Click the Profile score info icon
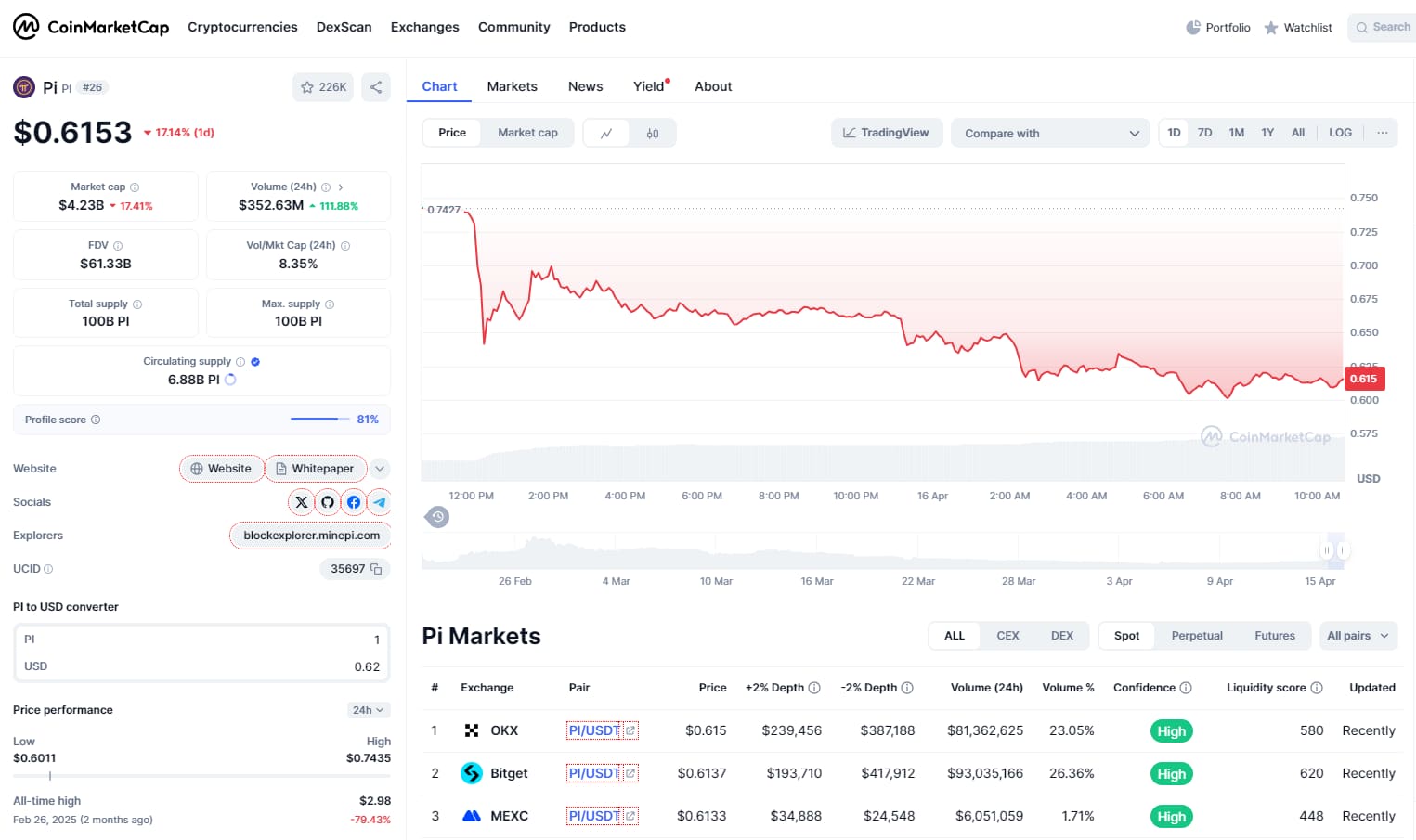This screenshot has width=1416, height=840. tap(96, 420)
